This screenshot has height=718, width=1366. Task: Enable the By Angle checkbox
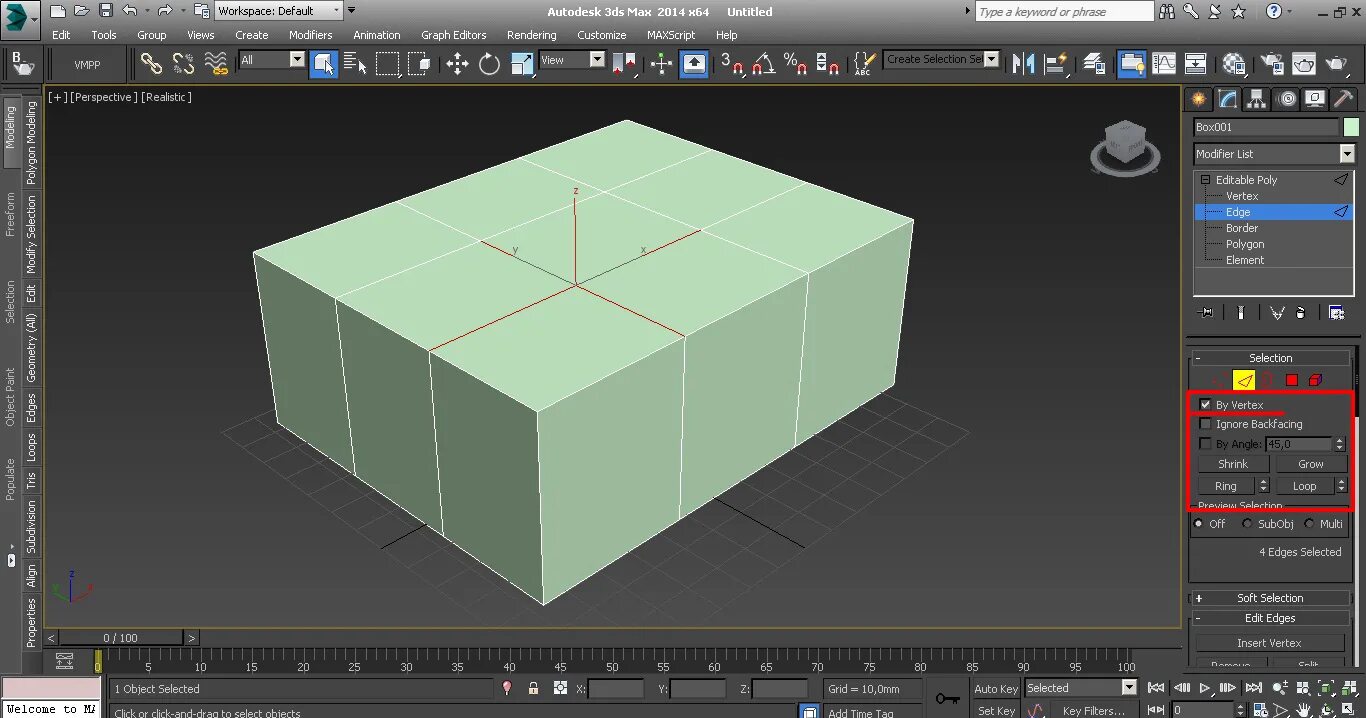(x=1205, y=444)
